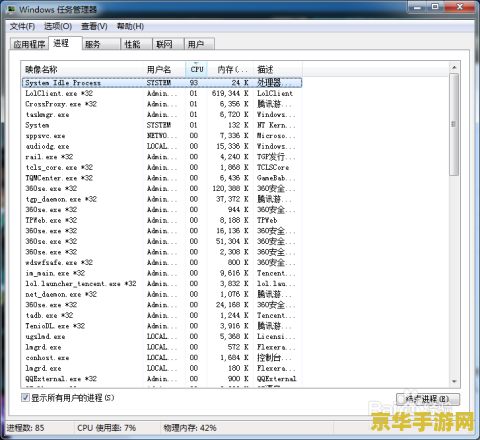
Task: Select the lol.launcher_tencent.exe *32 process
Action: [162, 284]
